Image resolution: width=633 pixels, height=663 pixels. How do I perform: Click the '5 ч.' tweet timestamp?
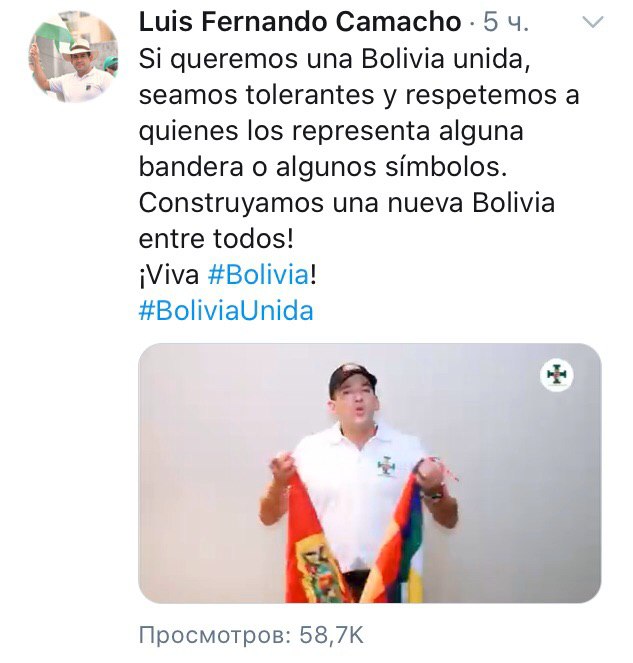click(x=506, y=22)
